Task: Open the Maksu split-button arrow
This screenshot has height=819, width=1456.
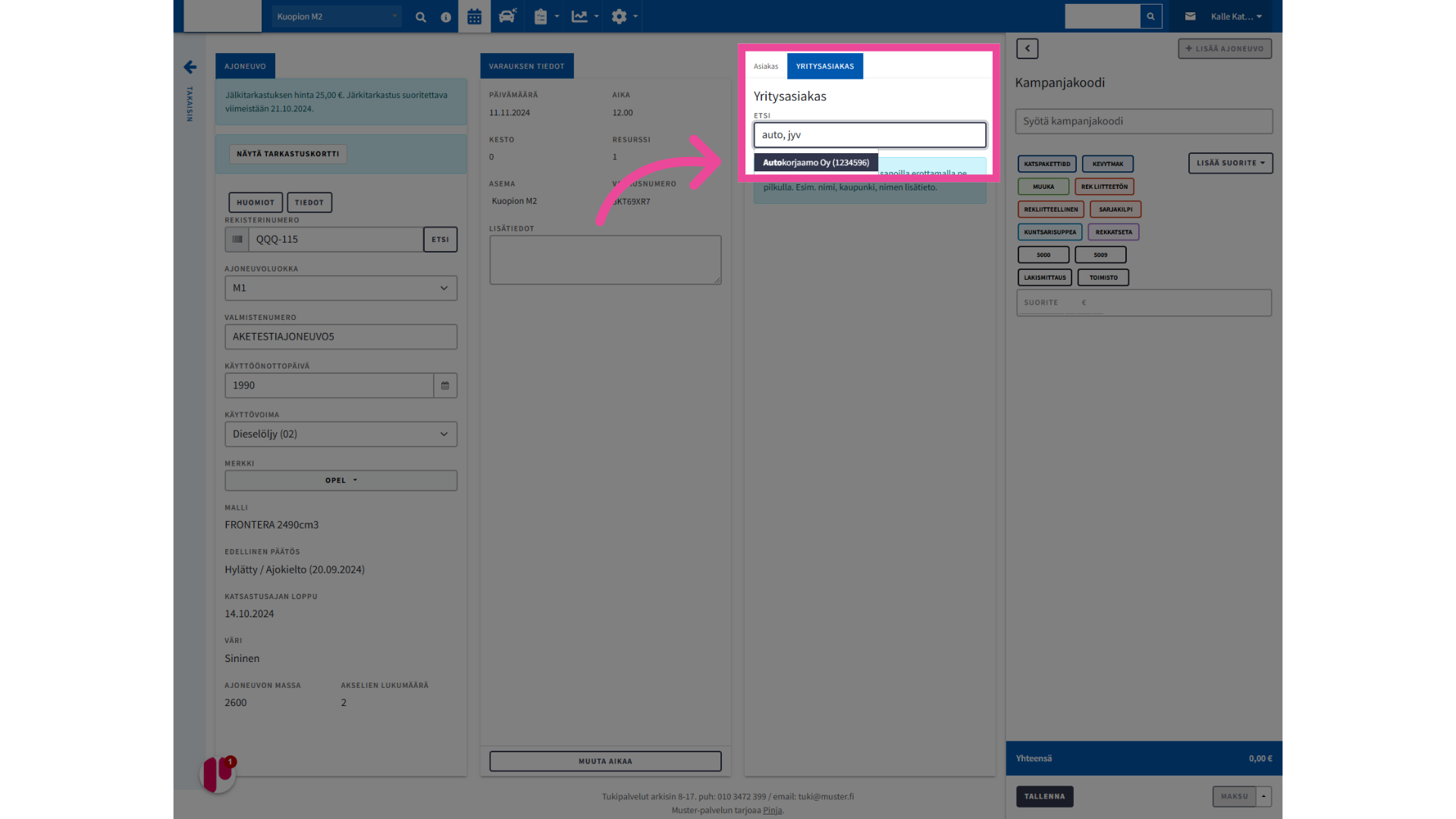Action: click(x=1264, y=796)
